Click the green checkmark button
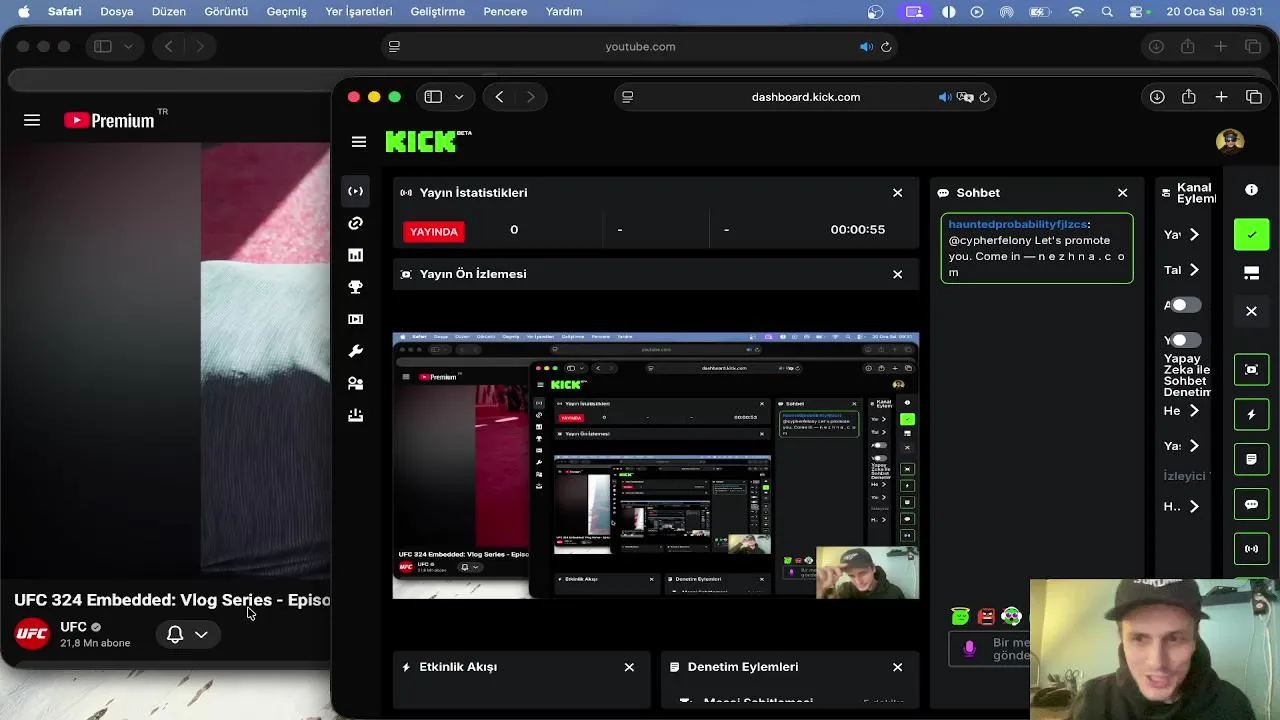Viewport: 1280px width, 720px height. tap(1251, 234)
